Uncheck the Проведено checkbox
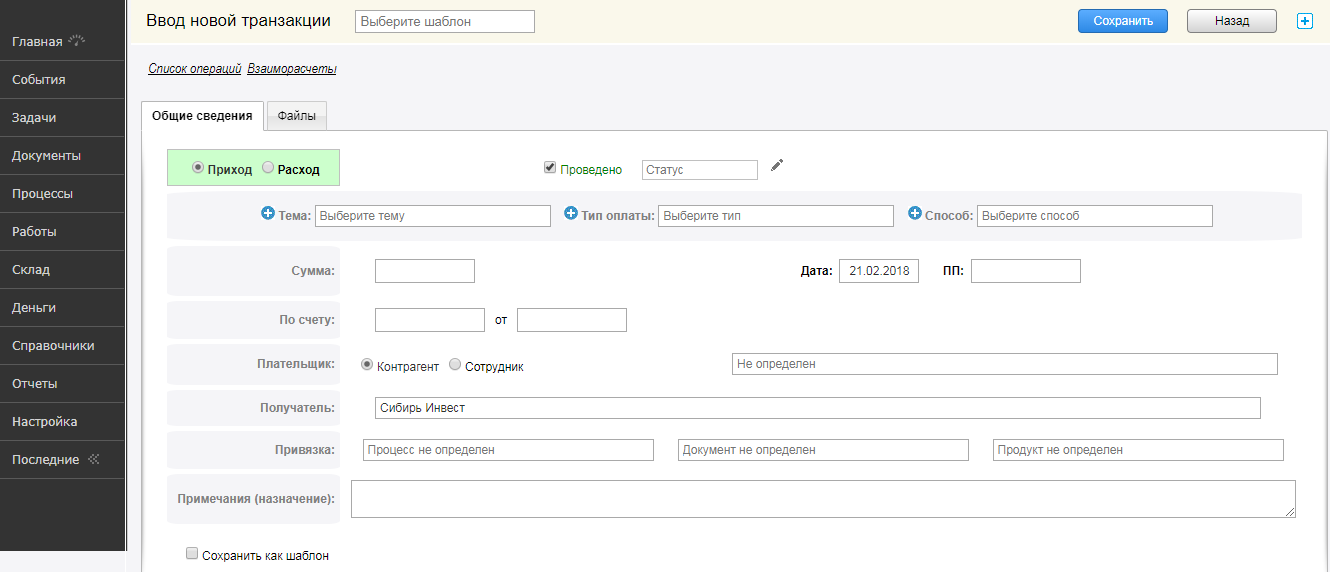This screenshot has height=572, width=1330. pyautogui.click(x=550, y=168)
